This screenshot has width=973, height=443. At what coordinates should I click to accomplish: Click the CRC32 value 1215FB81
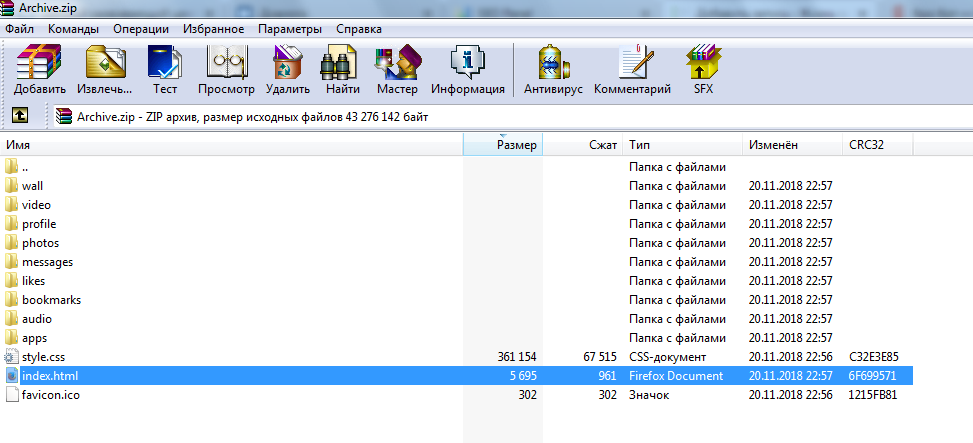click(872, 395)
